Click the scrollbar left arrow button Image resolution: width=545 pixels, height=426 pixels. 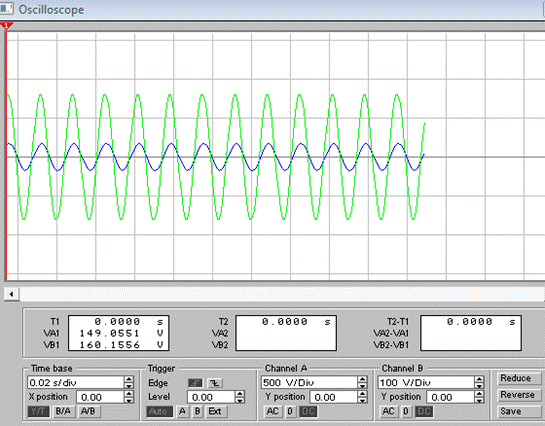(11, 294)
